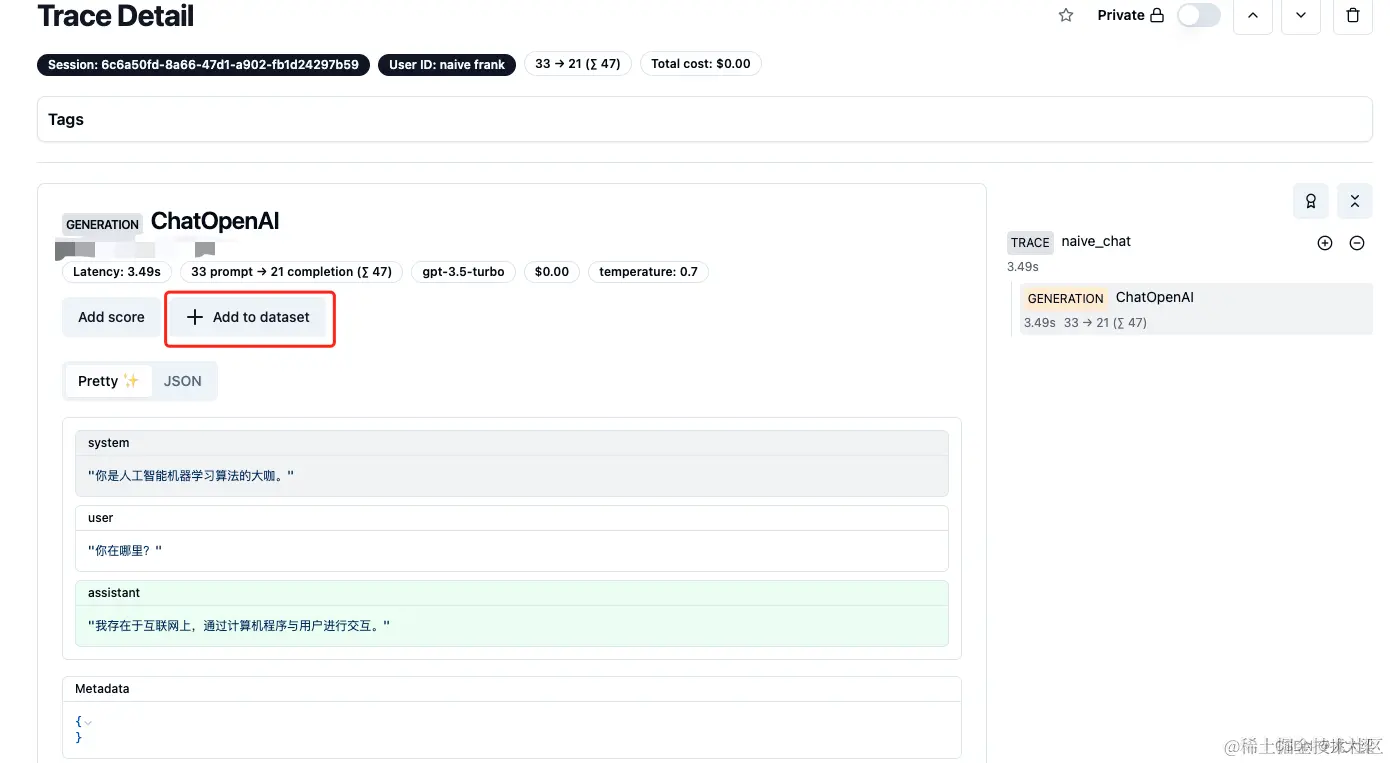Click the Session ID badge
Screen dimensions: 1390x763
click(203, 64)
